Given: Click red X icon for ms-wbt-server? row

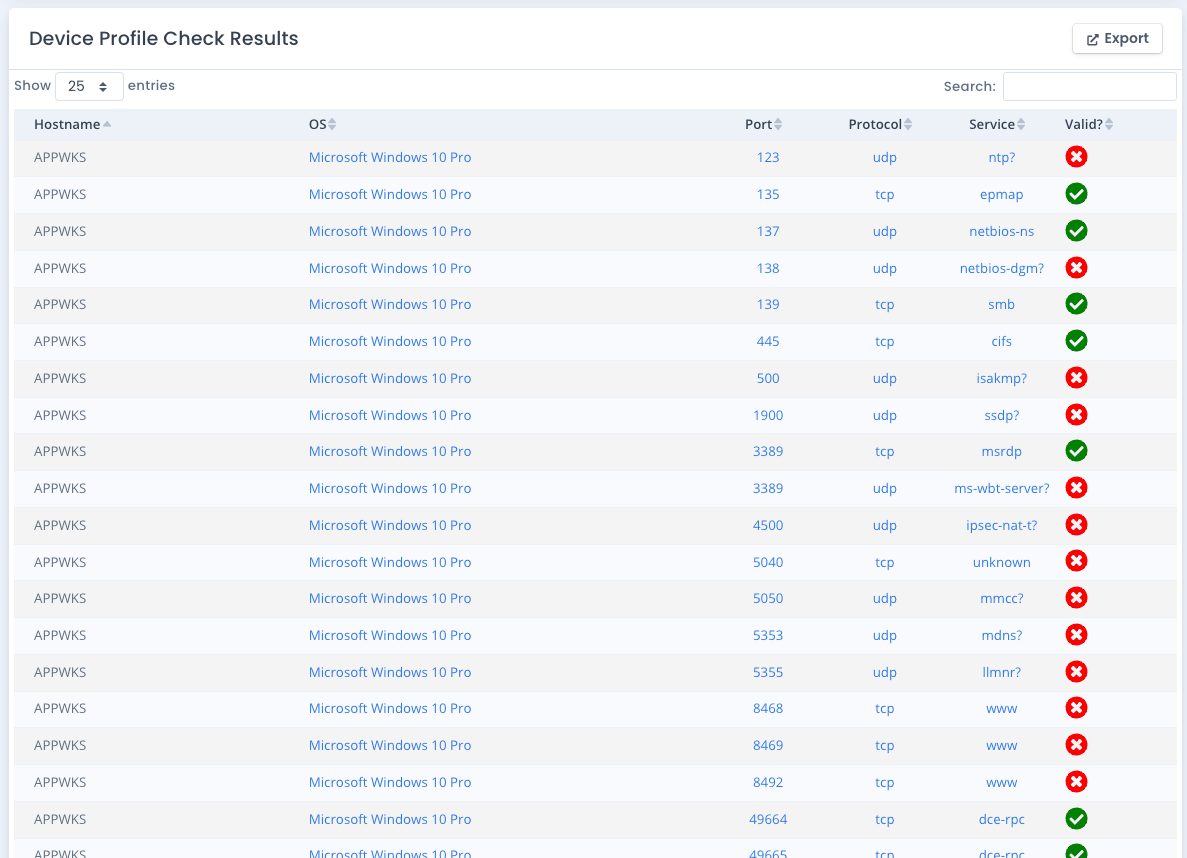Looking at the screenshot, I should [x=1076, y=488].
